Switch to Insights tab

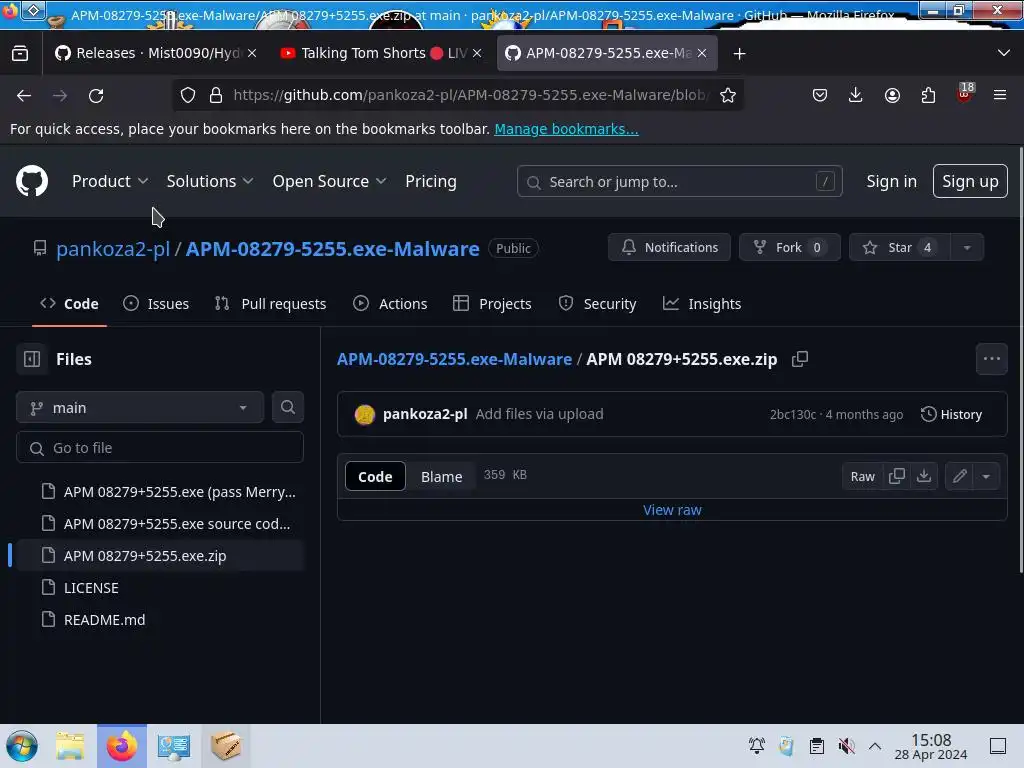(x=701, y=304)
